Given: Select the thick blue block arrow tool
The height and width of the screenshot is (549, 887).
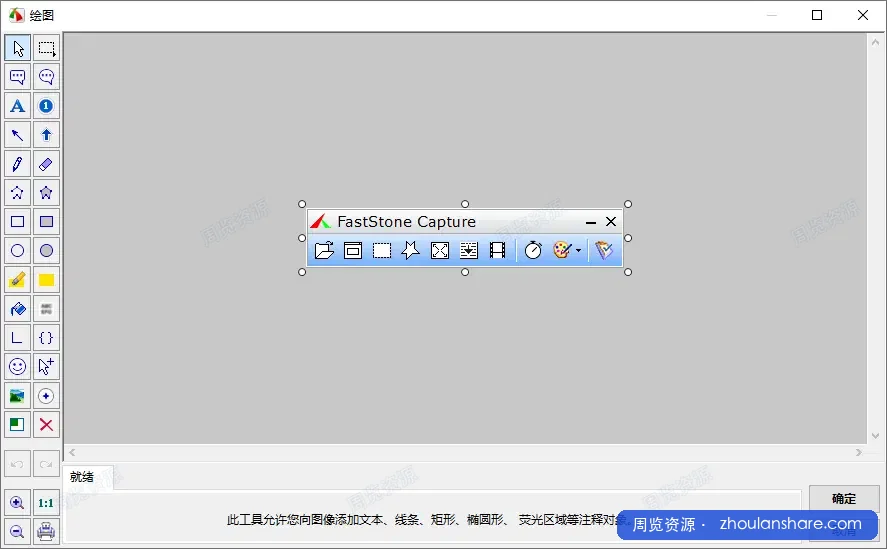Looking at the screenshot, I should tap(46, 135).
